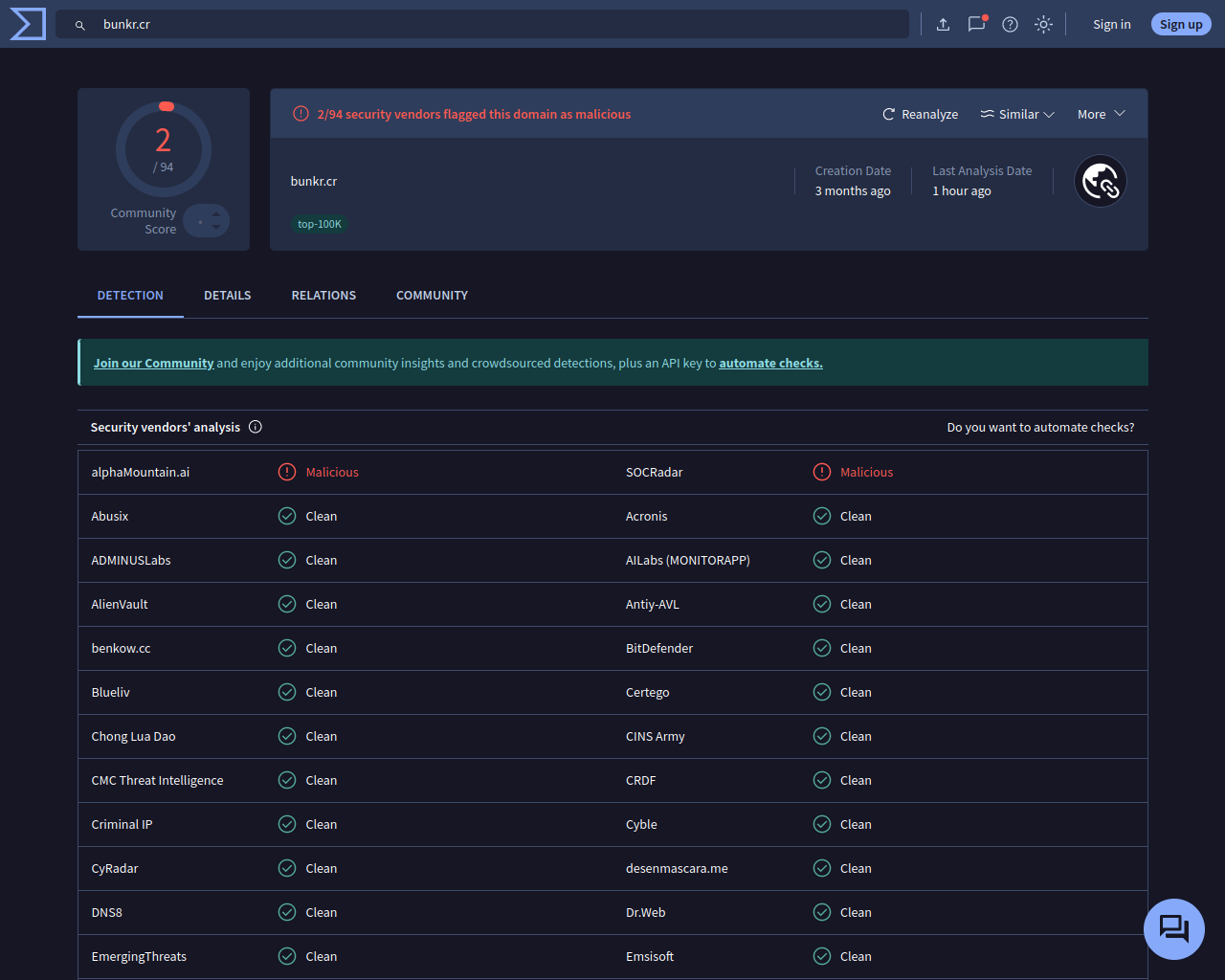Screen dimensions: 1225x980
Task: Open the help question mark icon
Action: [x=1010, y=25]
